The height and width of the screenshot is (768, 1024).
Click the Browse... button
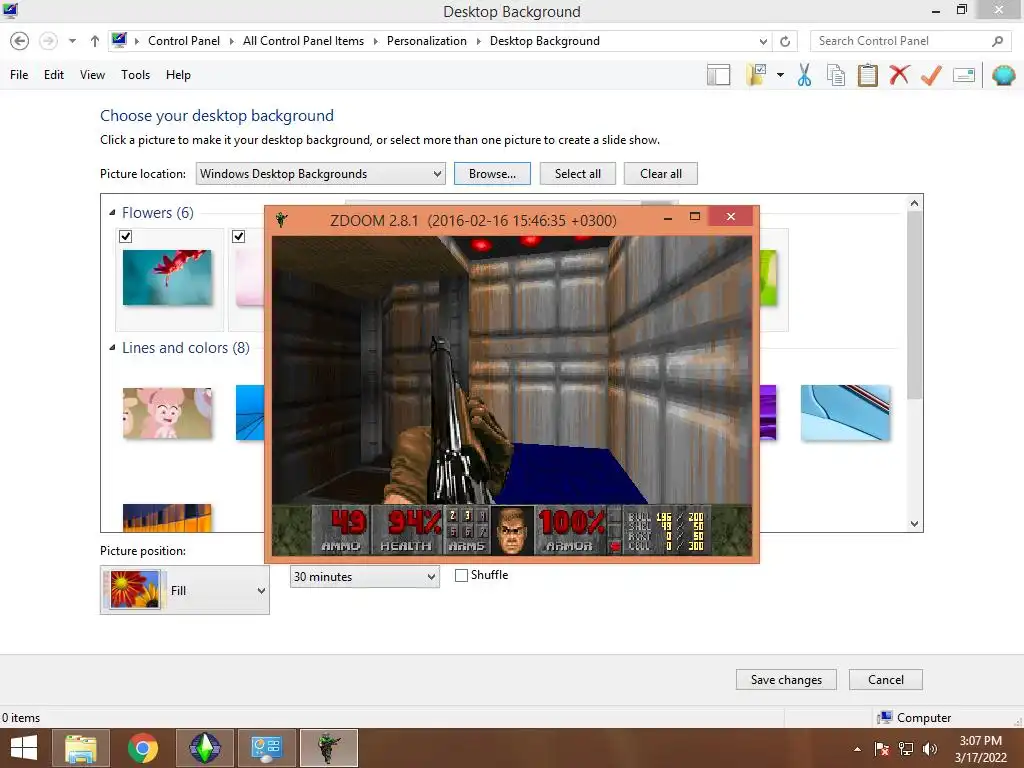tap(492, 174)
